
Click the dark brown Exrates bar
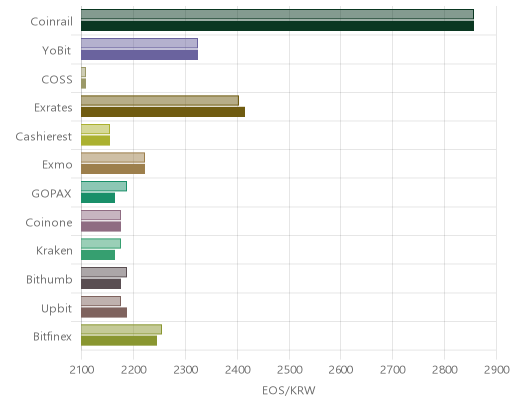point(163,112)
